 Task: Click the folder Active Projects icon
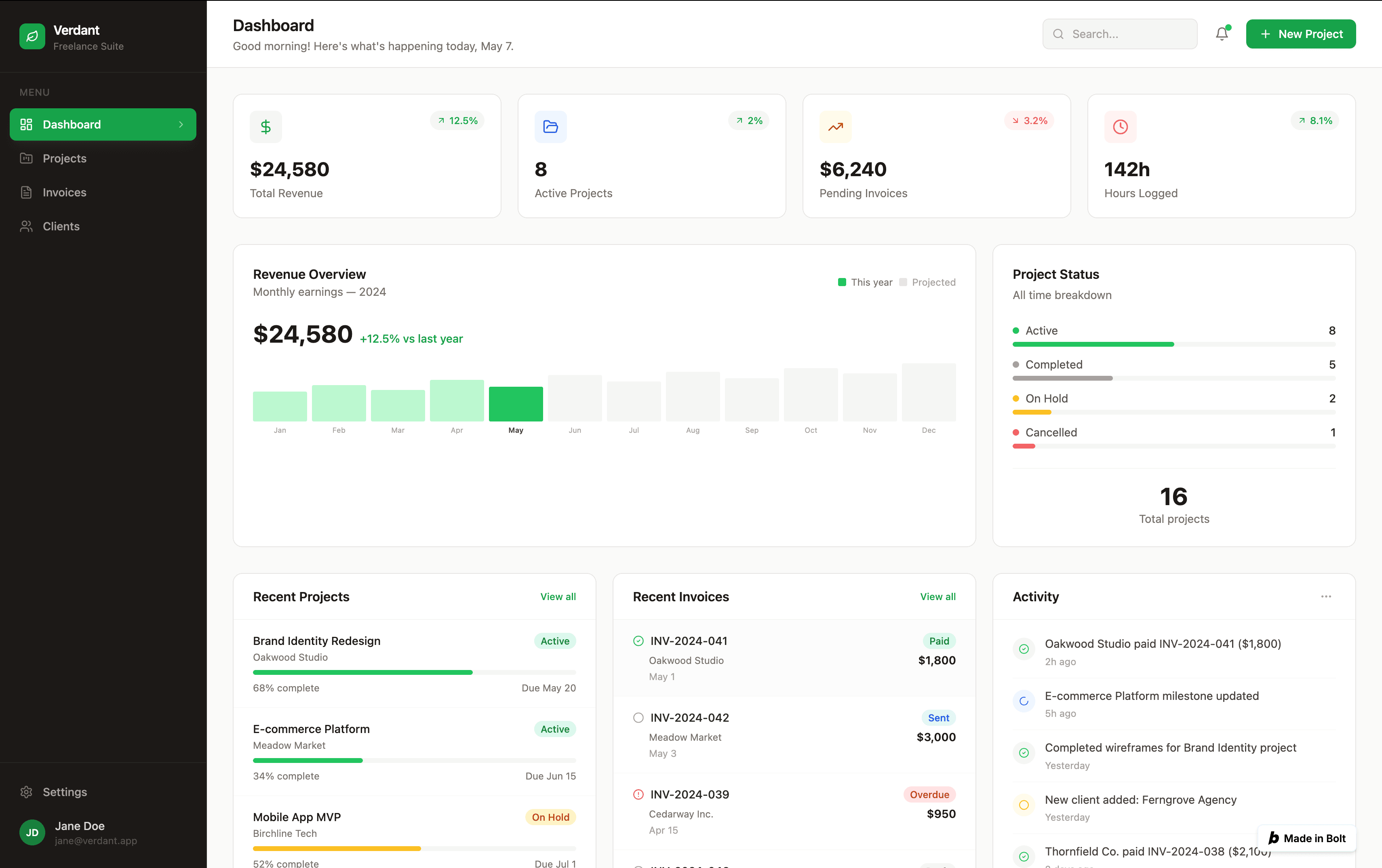(x=550, y=126)
